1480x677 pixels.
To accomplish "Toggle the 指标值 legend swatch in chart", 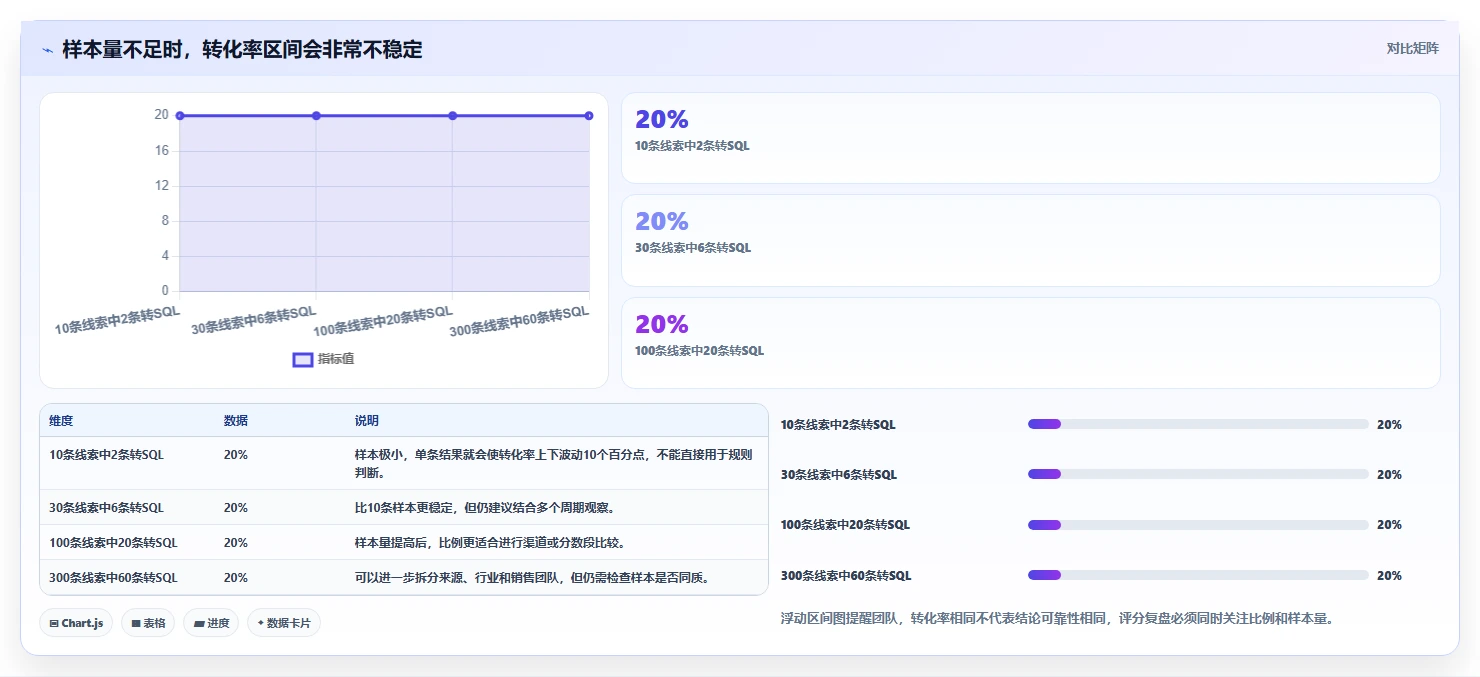I will click(x=303, y=360).
